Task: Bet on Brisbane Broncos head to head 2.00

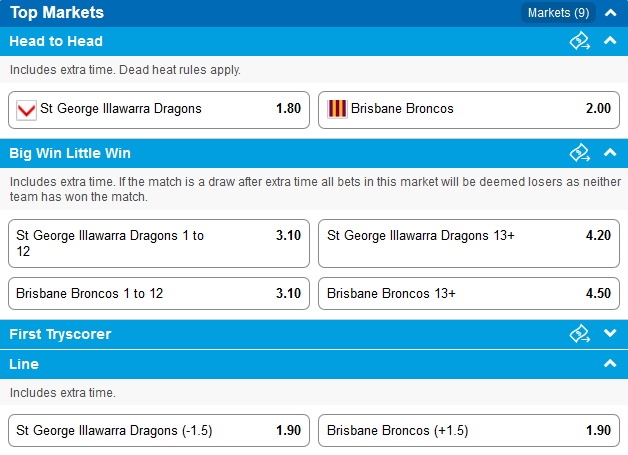Action: pos(469,110)
